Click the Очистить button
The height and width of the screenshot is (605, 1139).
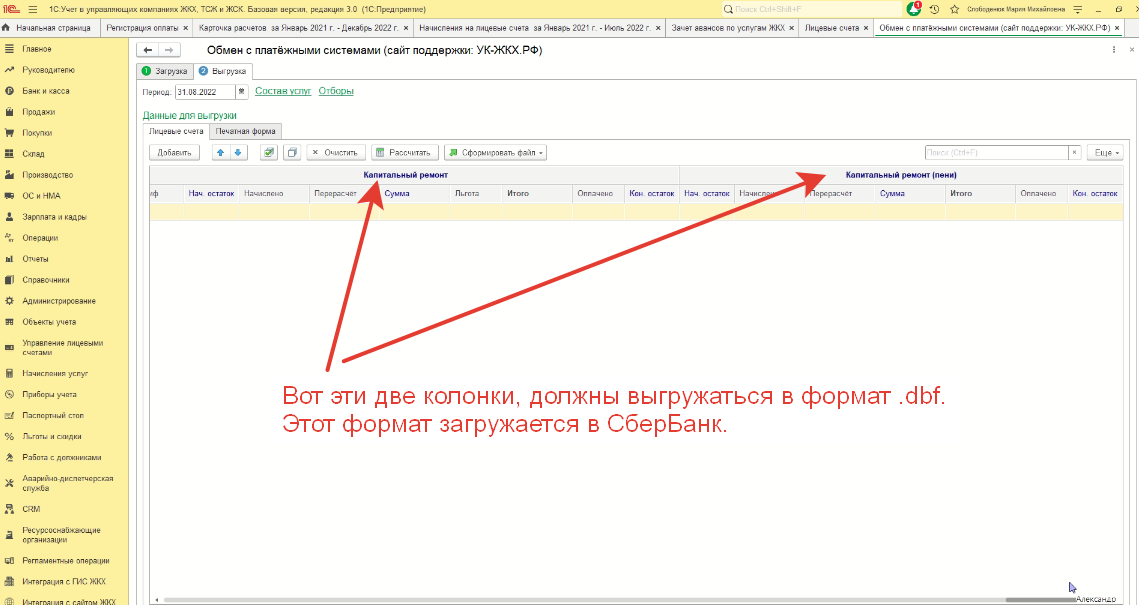335,153
